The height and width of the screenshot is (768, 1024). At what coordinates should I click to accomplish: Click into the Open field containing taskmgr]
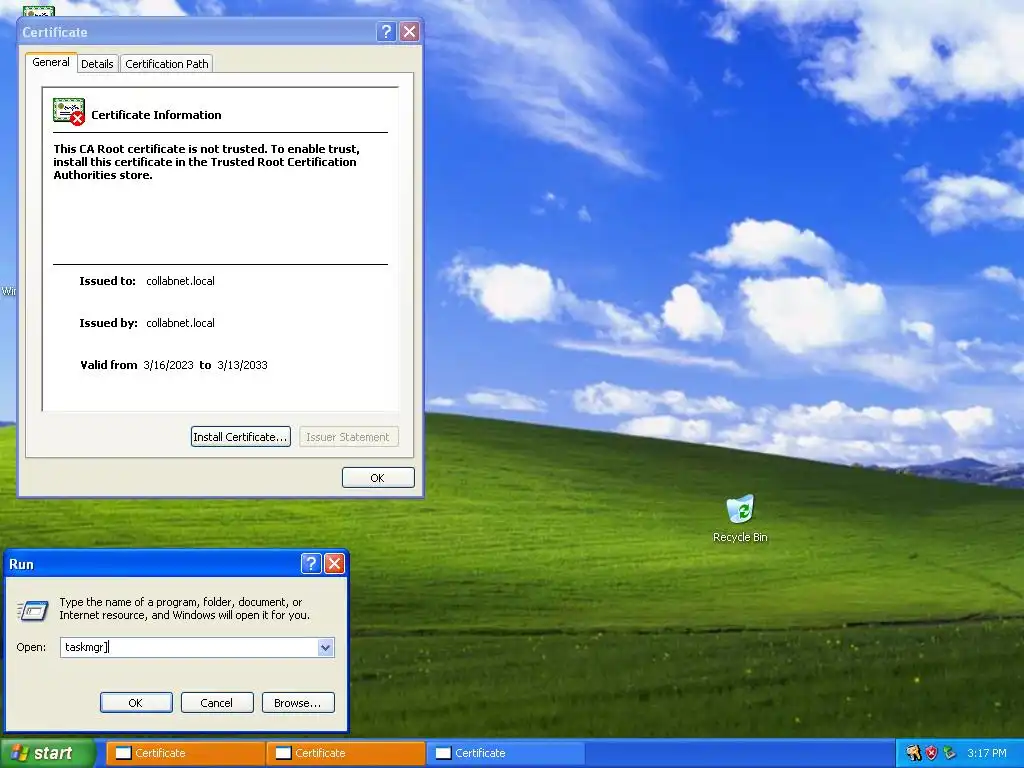tap(189, 647)
